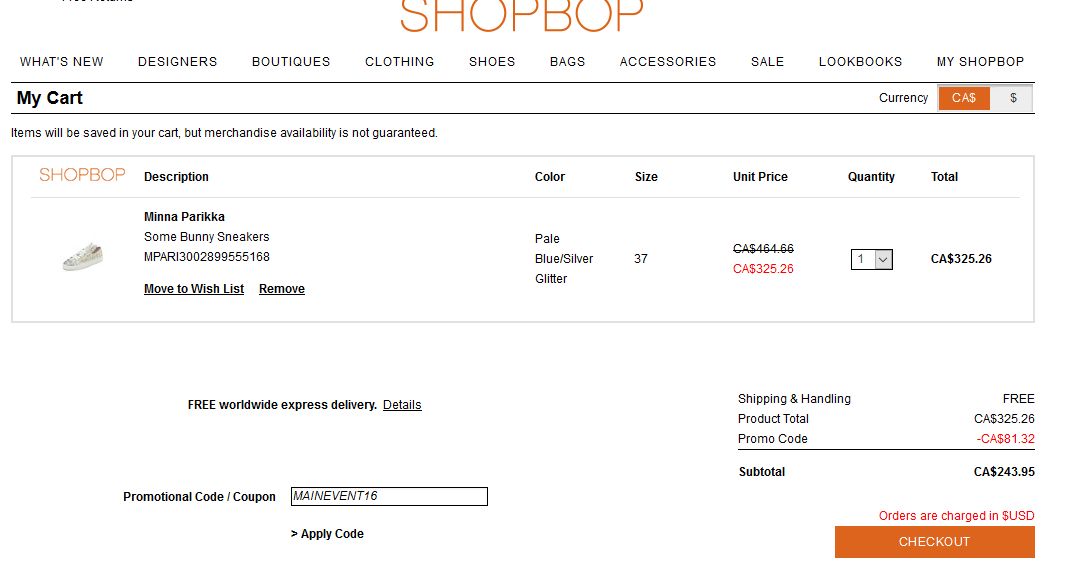Open the CLOTHING menu
This screenshot has width=1075, height=577.
(400, 62)
